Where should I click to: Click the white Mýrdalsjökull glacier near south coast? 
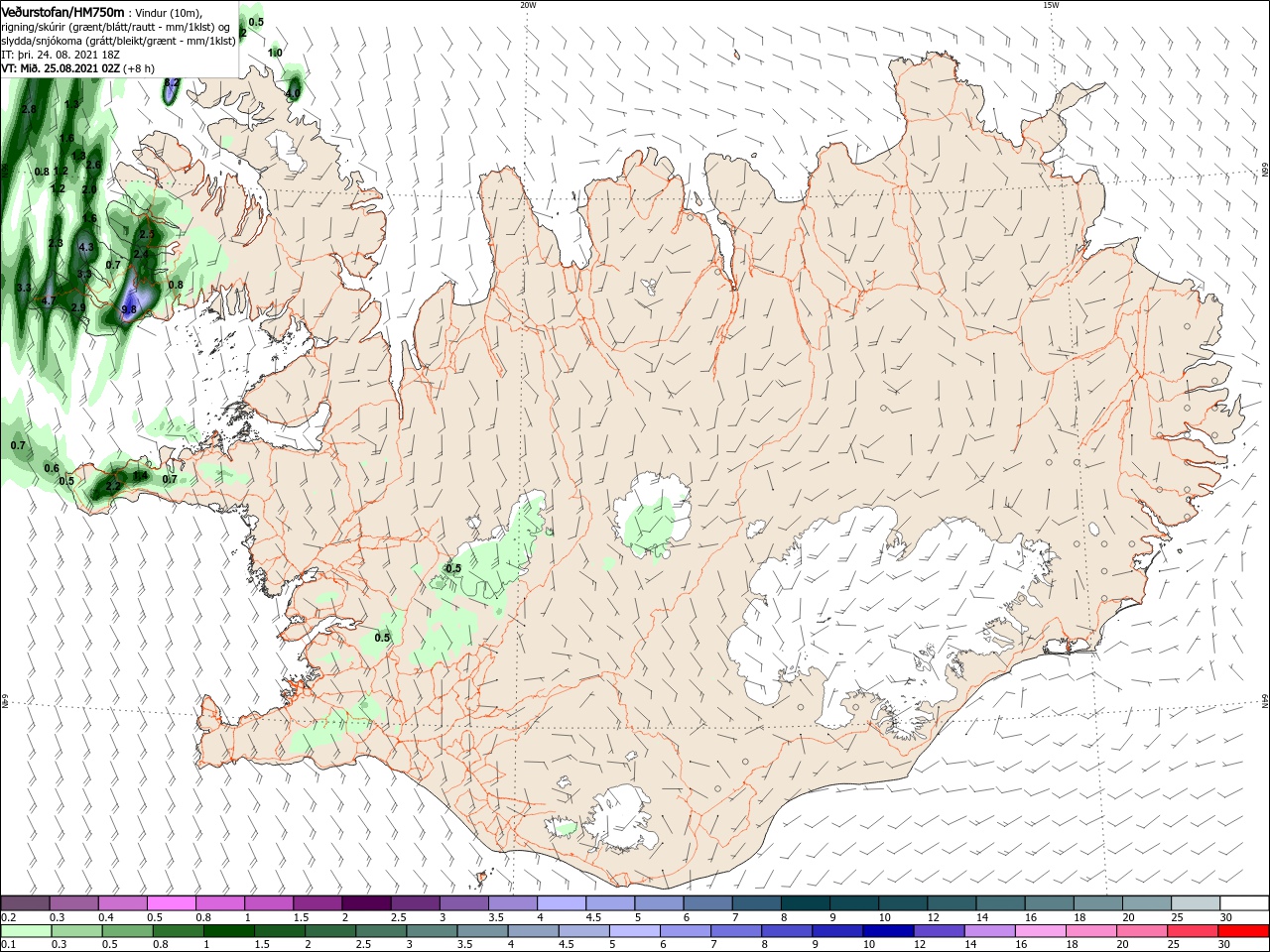623,818
